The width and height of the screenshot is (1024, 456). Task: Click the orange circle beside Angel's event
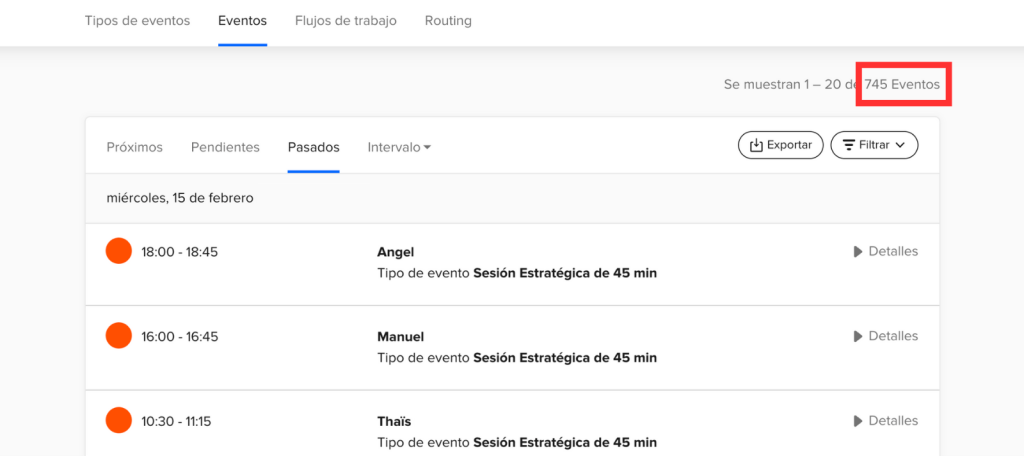click(119, 251)
